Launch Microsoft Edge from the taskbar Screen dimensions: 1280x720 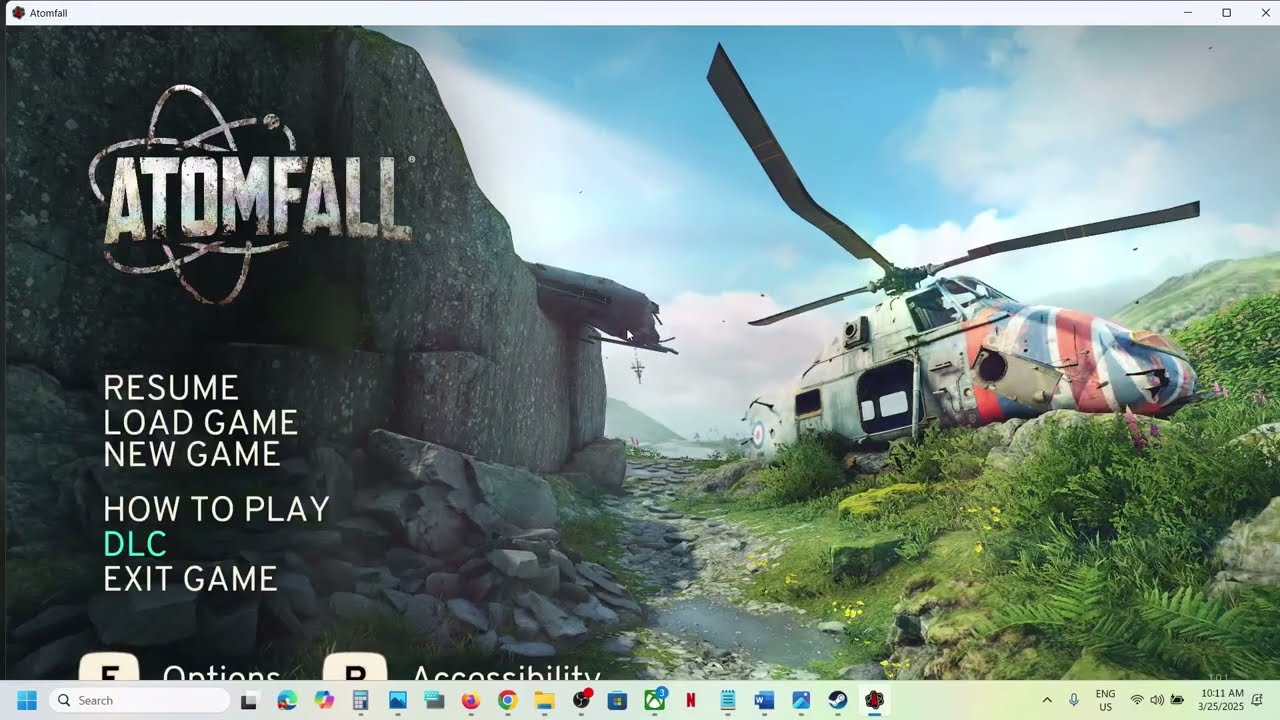286,700
